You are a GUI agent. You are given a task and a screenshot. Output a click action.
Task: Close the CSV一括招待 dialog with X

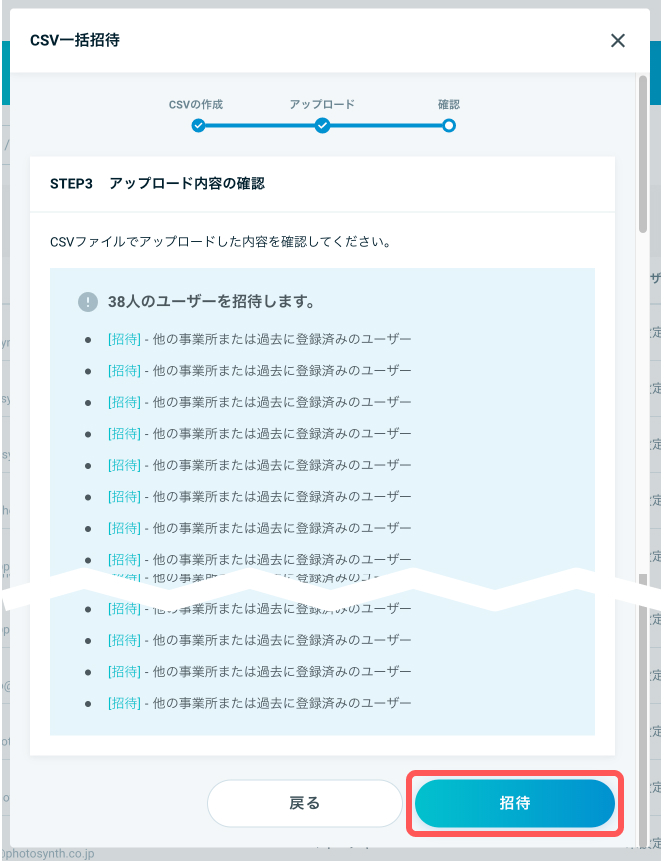tap(618, 41)
